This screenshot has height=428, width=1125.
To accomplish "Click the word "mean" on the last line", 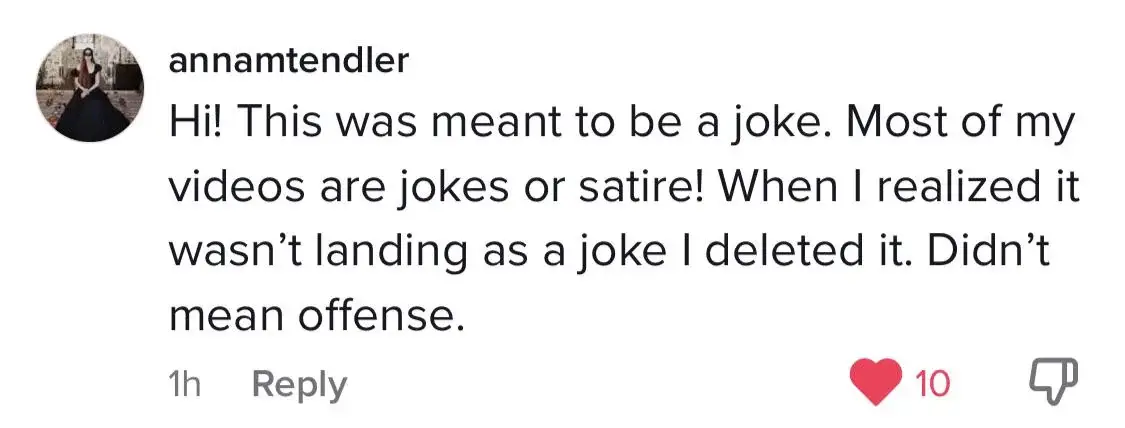I will tap(226, 316).
